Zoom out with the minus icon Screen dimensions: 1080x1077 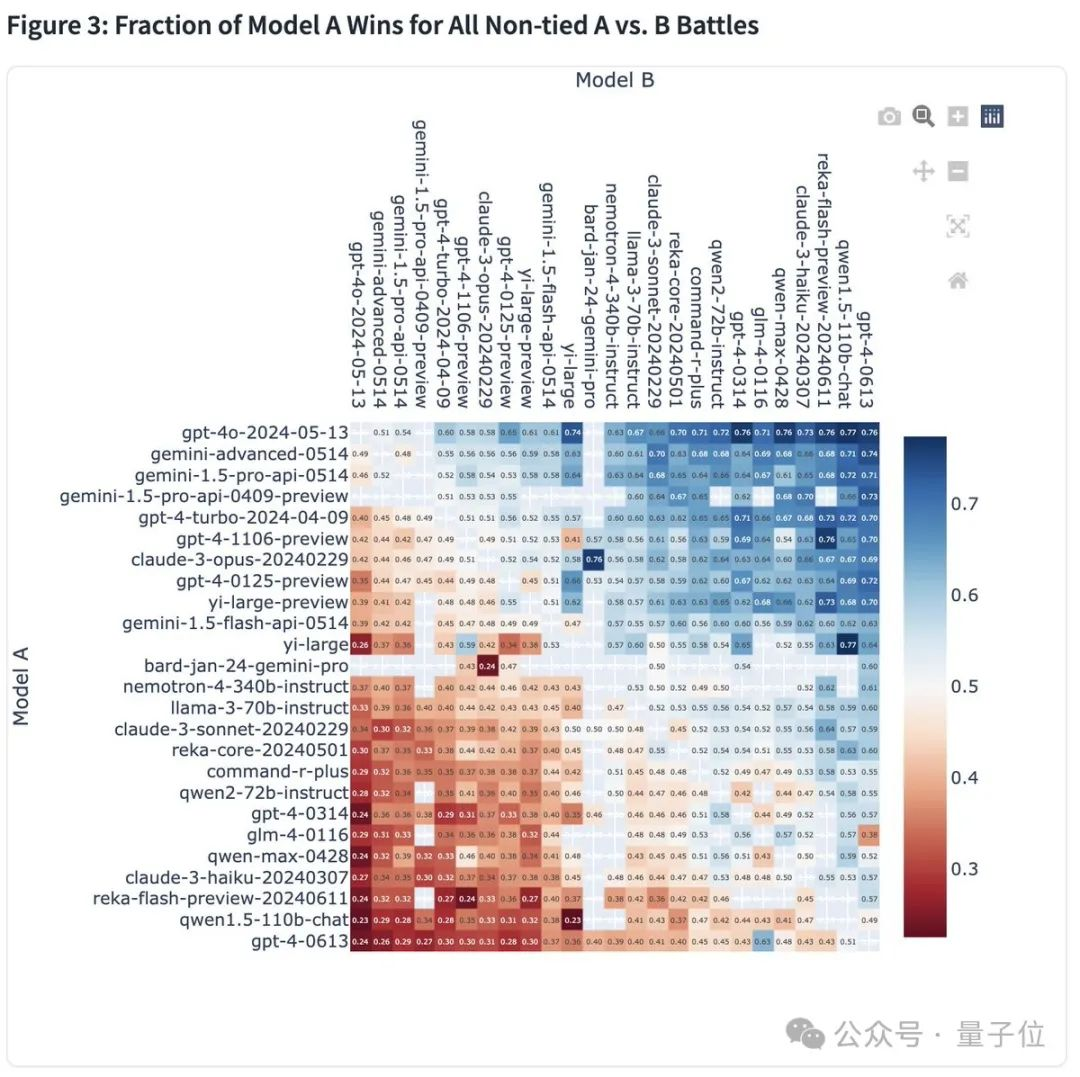click(958, 171)
